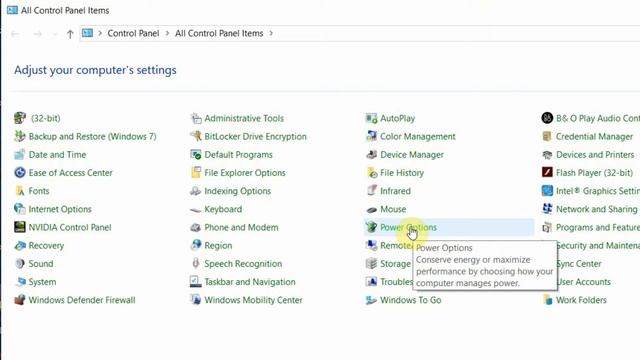Click the Fonts folder icon
This screenshot has height=360, width=640.
coord(20,191)
